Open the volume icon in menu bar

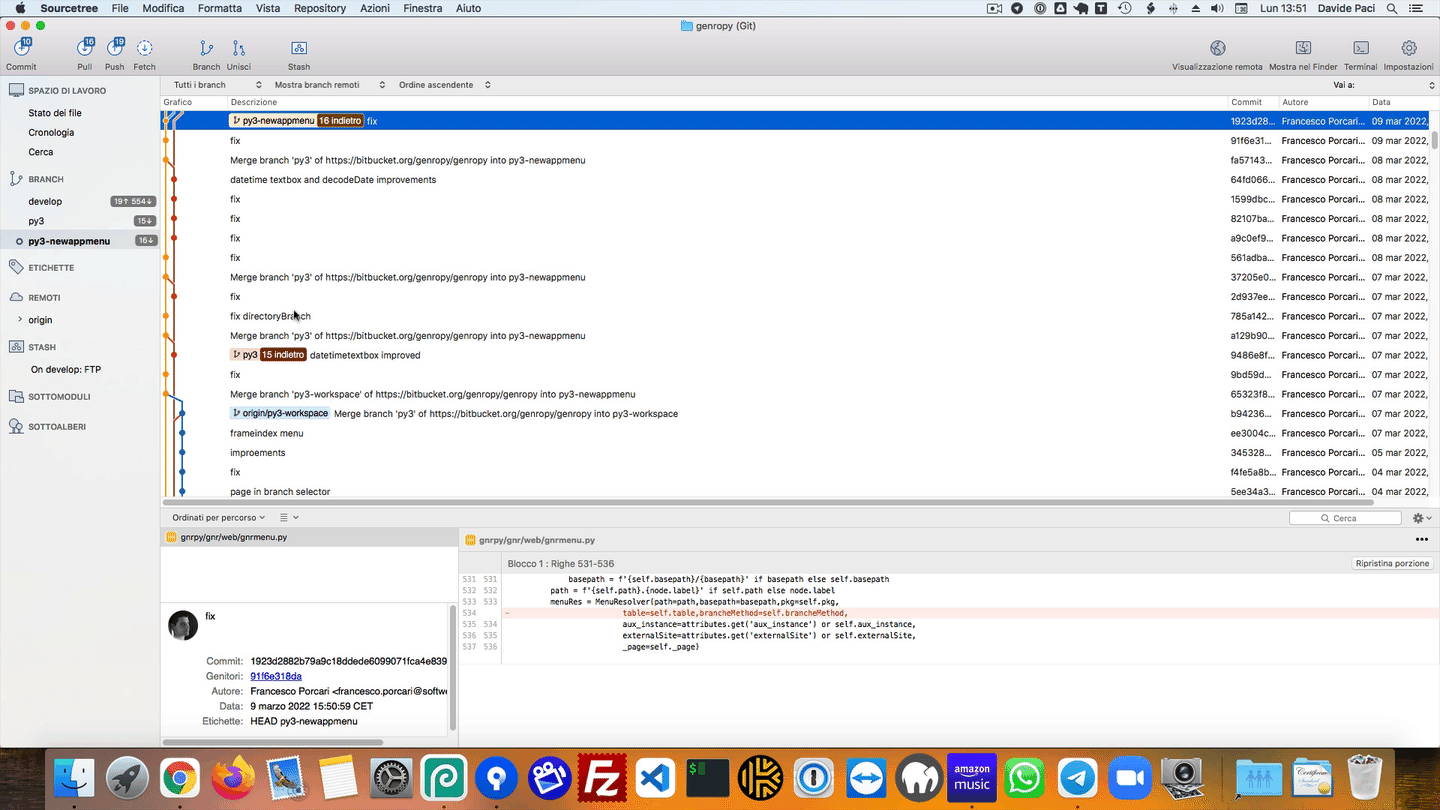(1217, 8)
